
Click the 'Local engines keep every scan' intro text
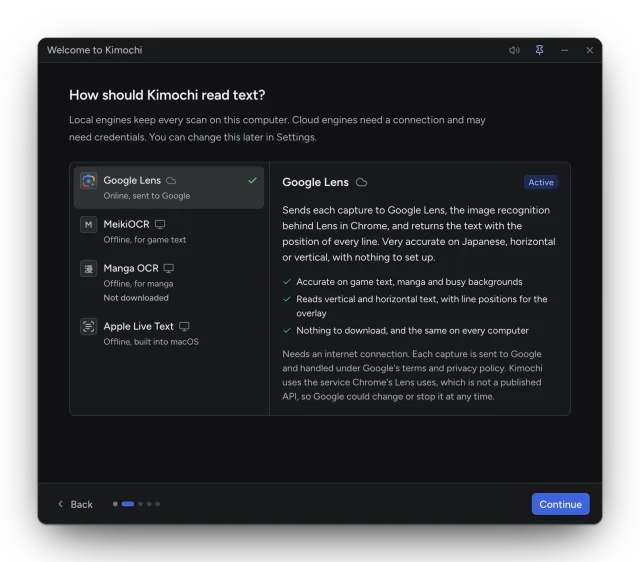click(x=277, y=129)
